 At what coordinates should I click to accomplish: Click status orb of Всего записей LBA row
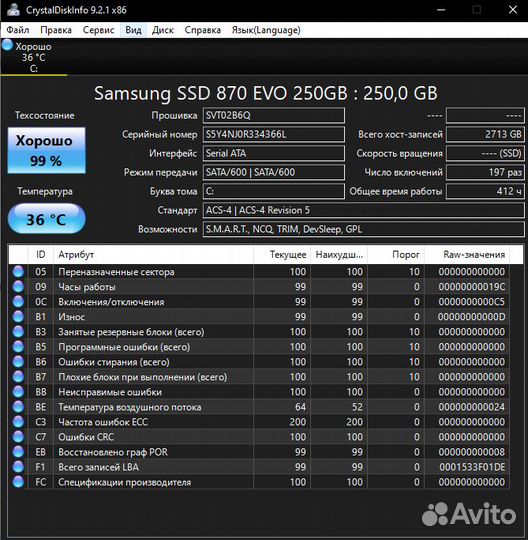coord(18,467)
